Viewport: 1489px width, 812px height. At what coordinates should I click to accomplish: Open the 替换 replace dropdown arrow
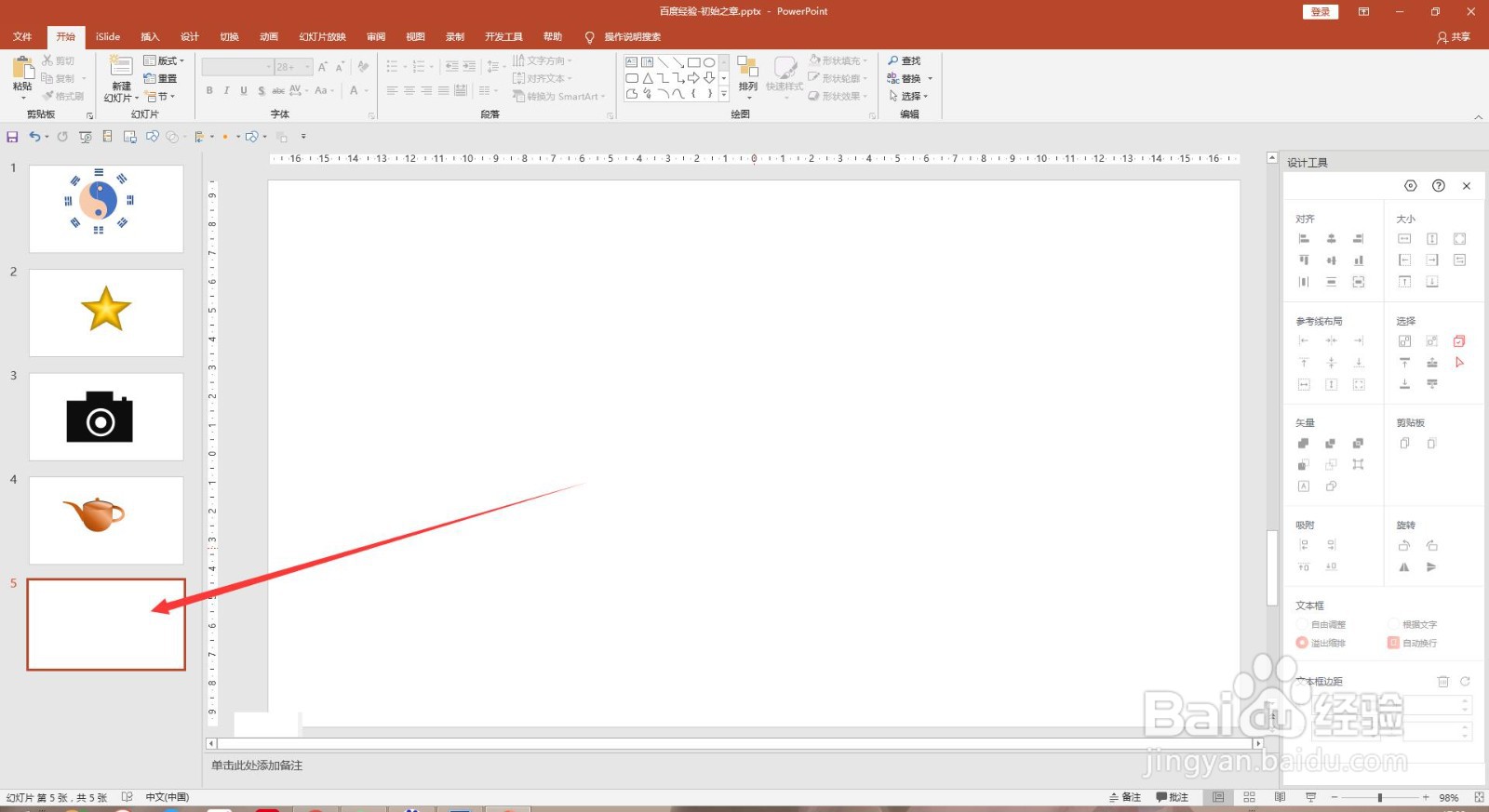tap(930, 79)
